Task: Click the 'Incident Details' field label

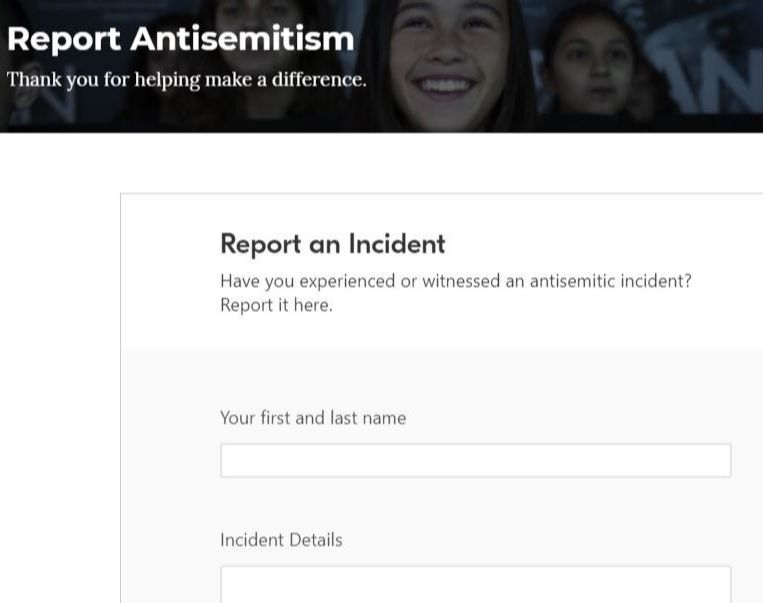Action: [x=281, y=540]
